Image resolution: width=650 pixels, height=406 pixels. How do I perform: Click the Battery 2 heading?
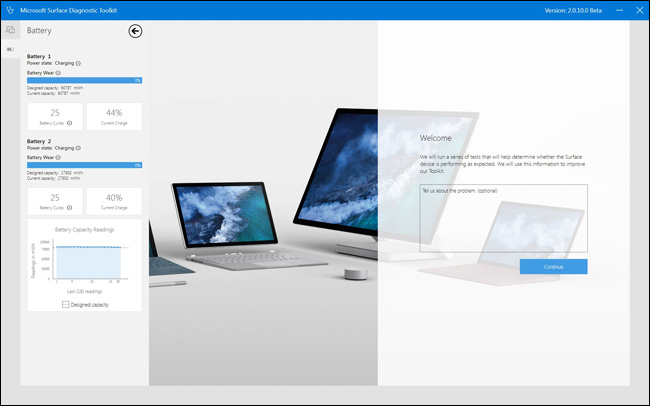39,141
